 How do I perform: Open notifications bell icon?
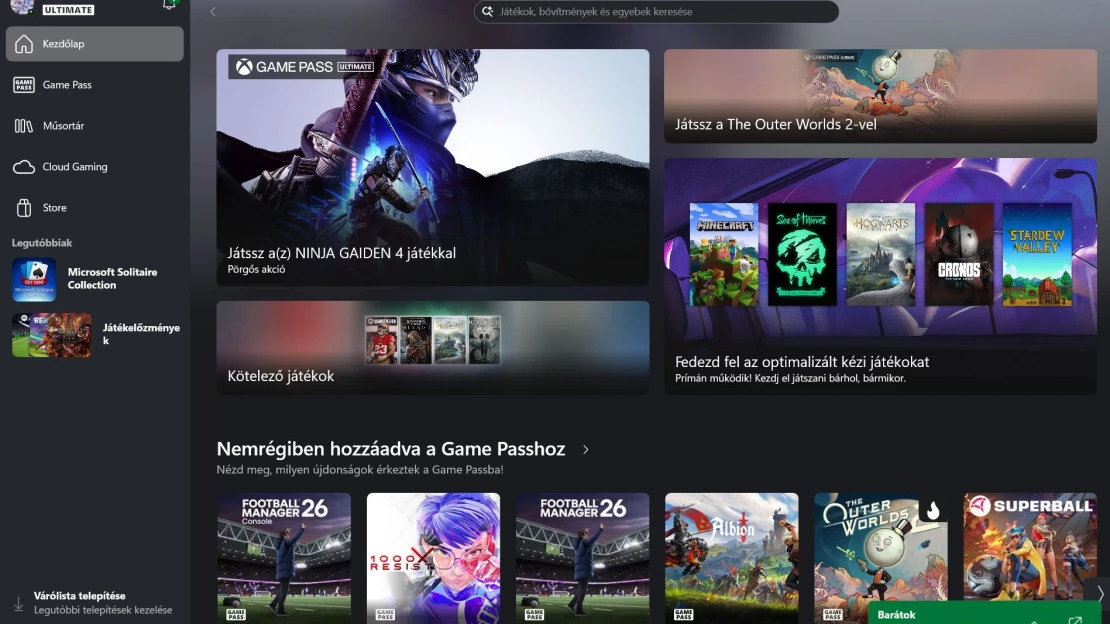(x=168, y=4)
